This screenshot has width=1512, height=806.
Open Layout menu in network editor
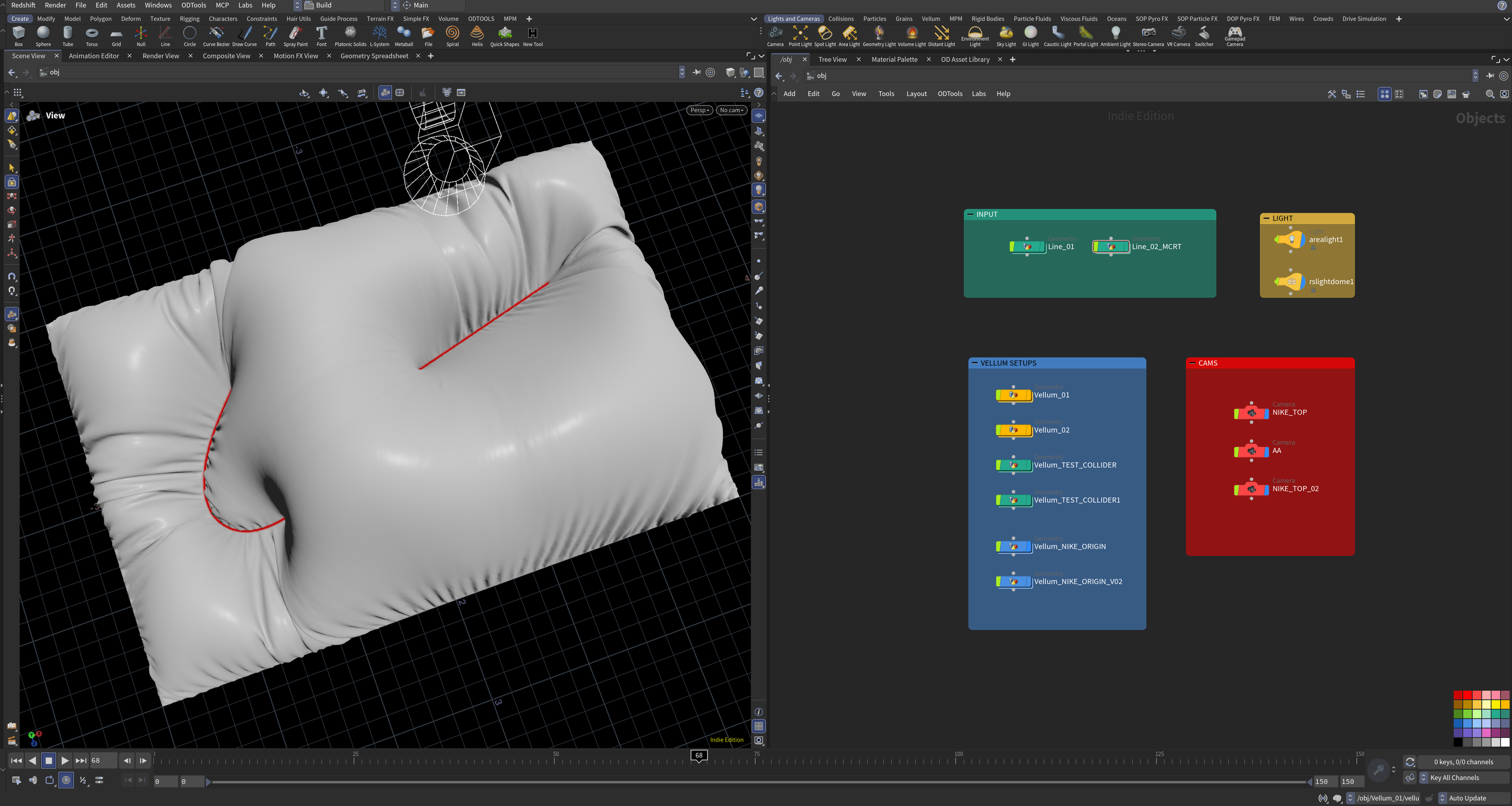[916, 94]
